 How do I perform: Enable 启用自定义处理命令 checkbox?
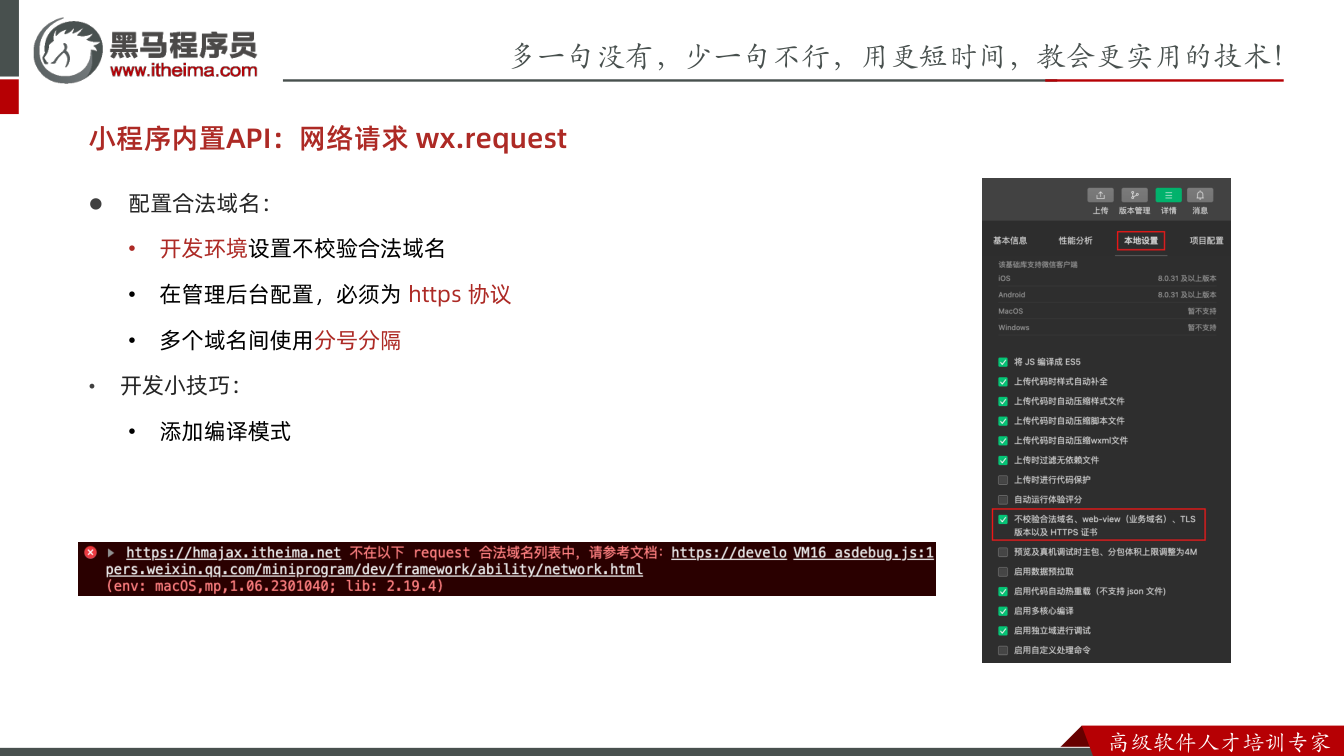1003,650
